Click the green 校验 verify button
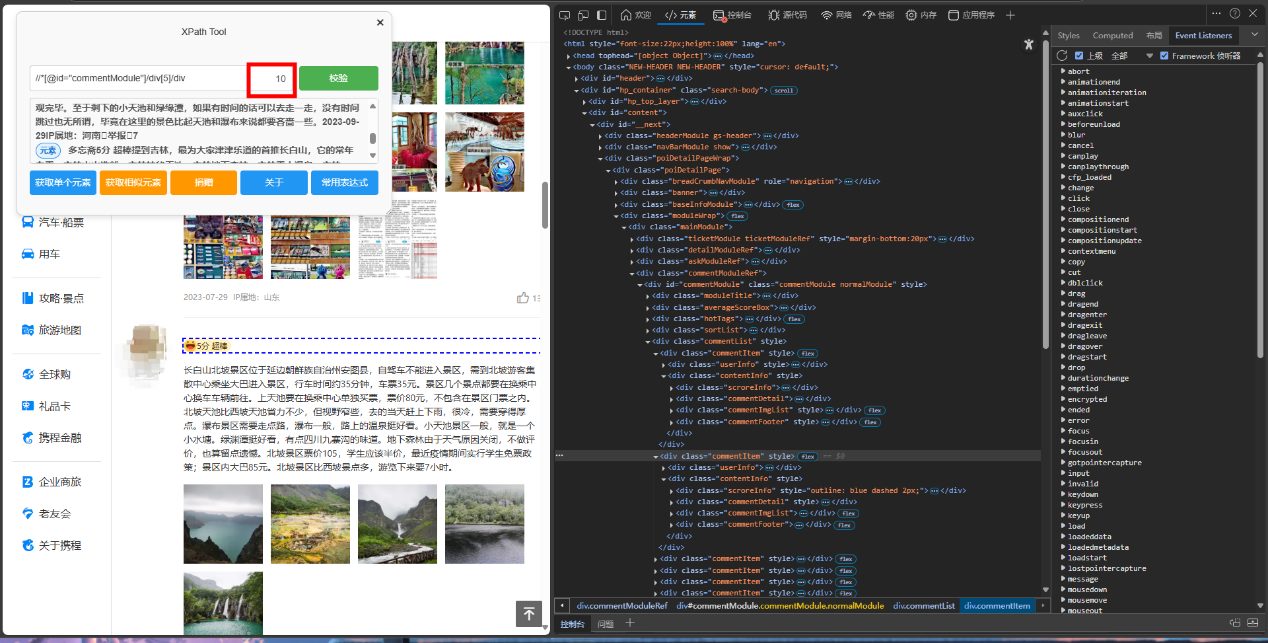This screenshot has height=643, width=1268. coord(338,78)
